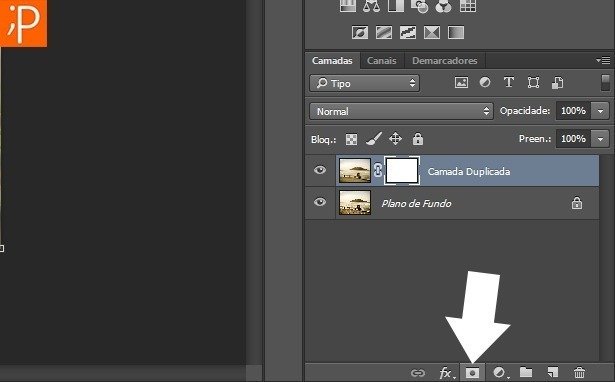
Task: Open the Normal blend mode dropdown
Action: (401, 111)
